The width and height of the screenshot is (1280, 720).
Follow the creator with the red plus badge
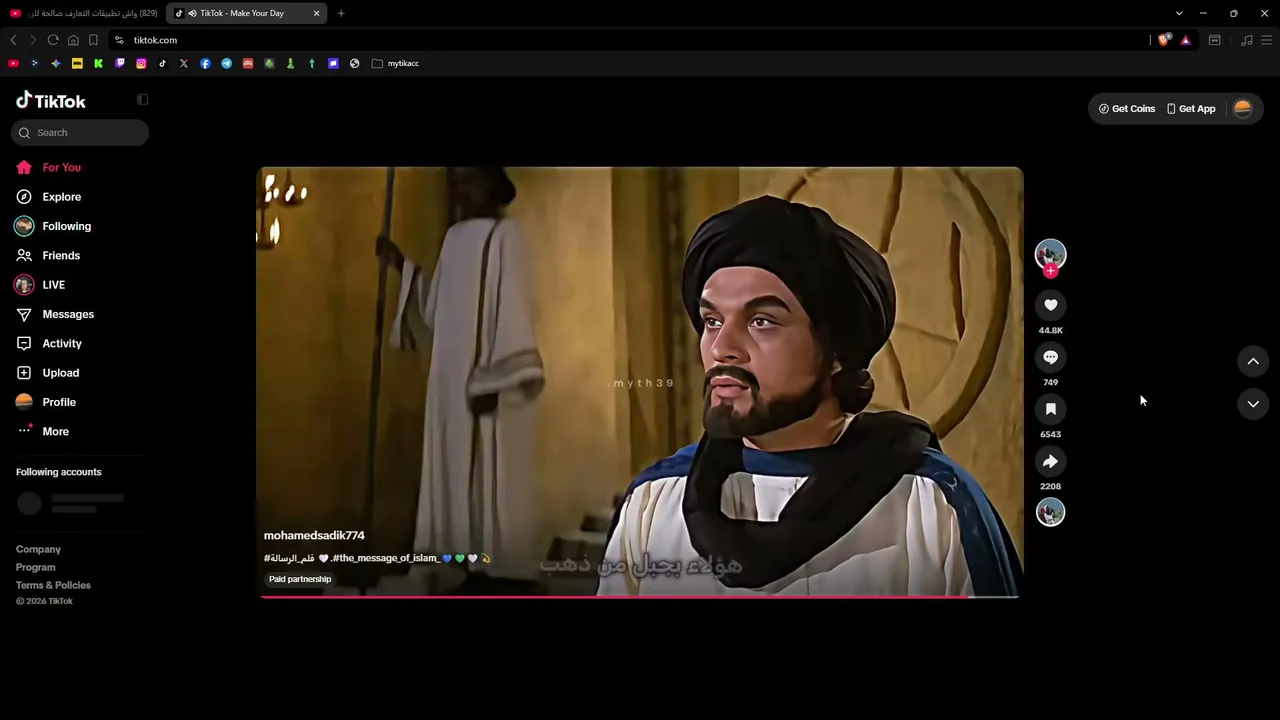coord(1050,271)
